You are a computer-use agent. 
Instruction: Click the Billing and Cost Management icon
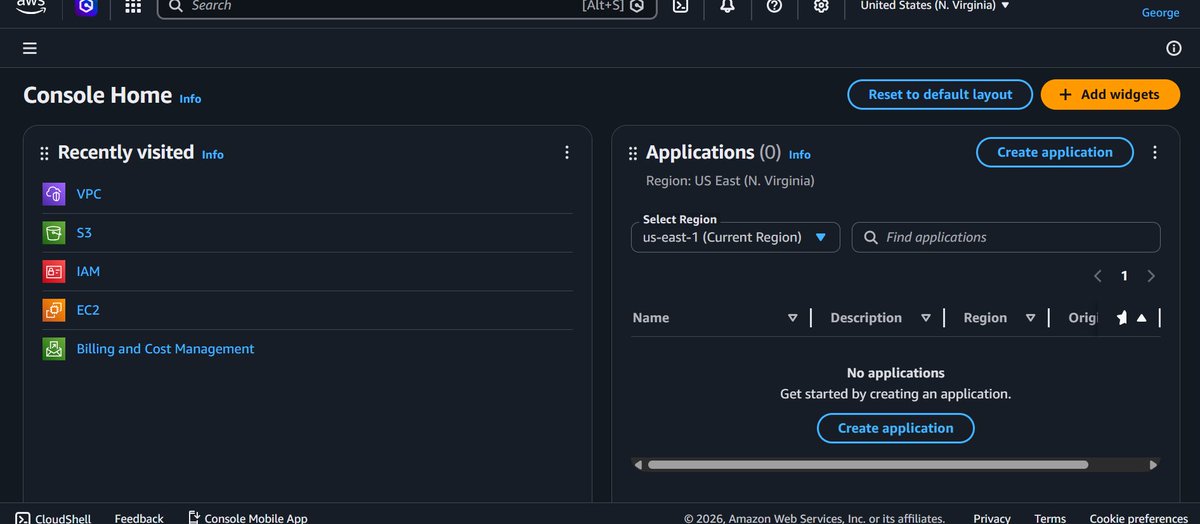[54, 349]
